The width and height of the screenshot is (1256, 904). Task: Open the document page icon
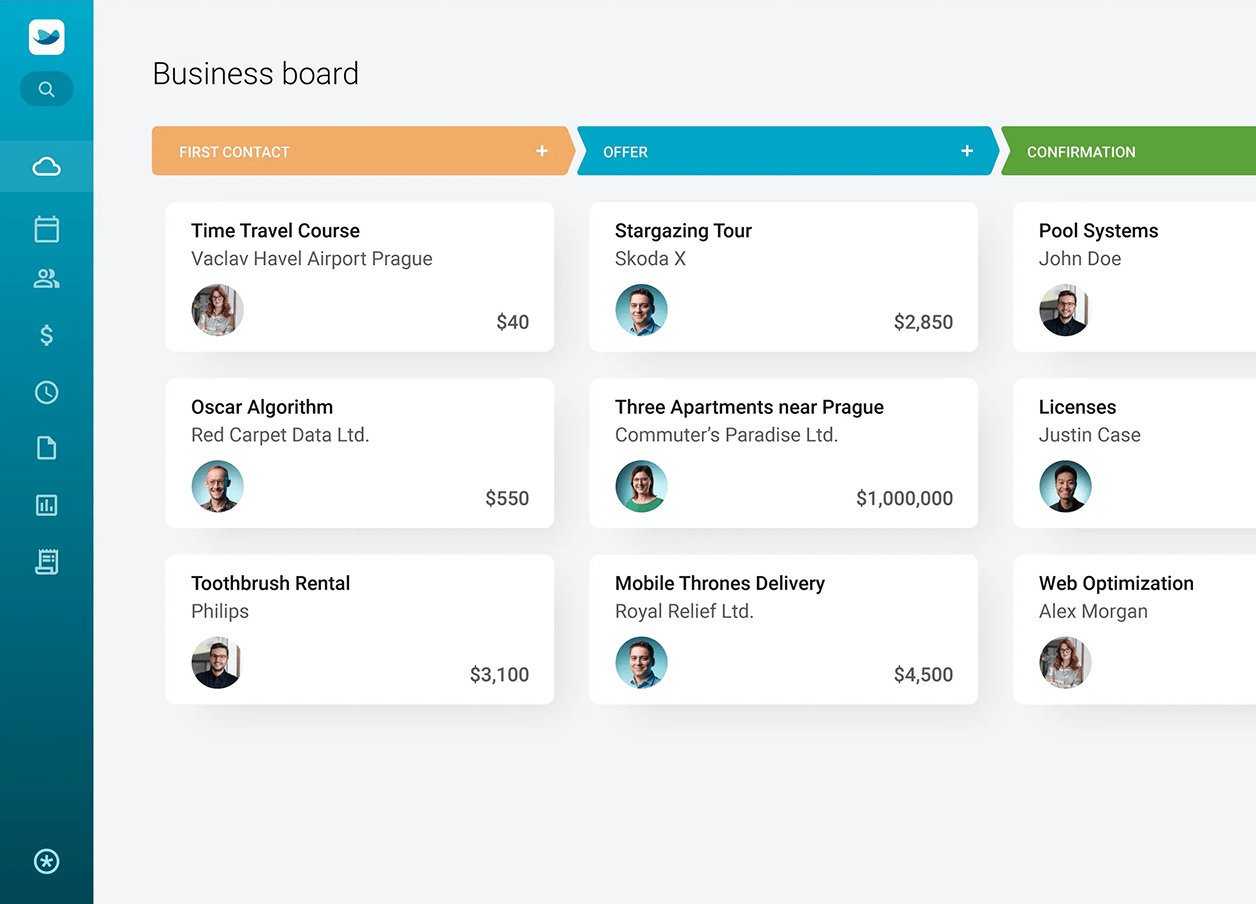tap(46, 448)
